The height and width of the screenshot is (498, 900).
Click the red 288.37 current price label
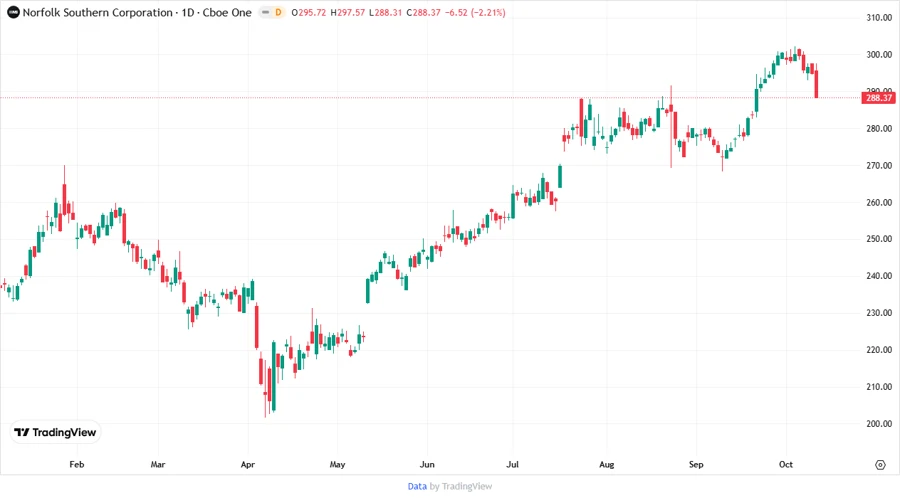point(878,97)
